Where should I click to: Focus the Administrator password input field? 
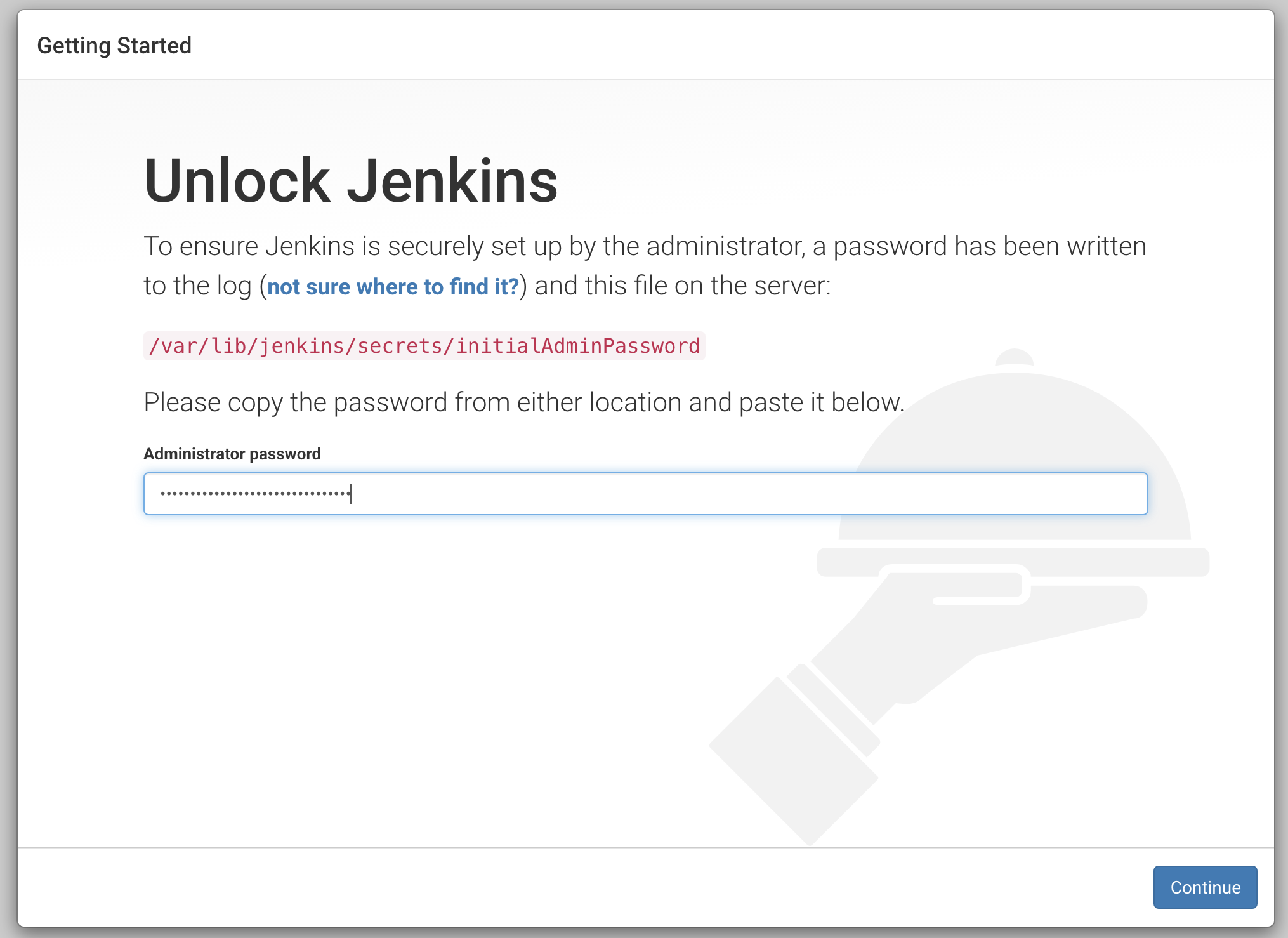pos(645,494)
